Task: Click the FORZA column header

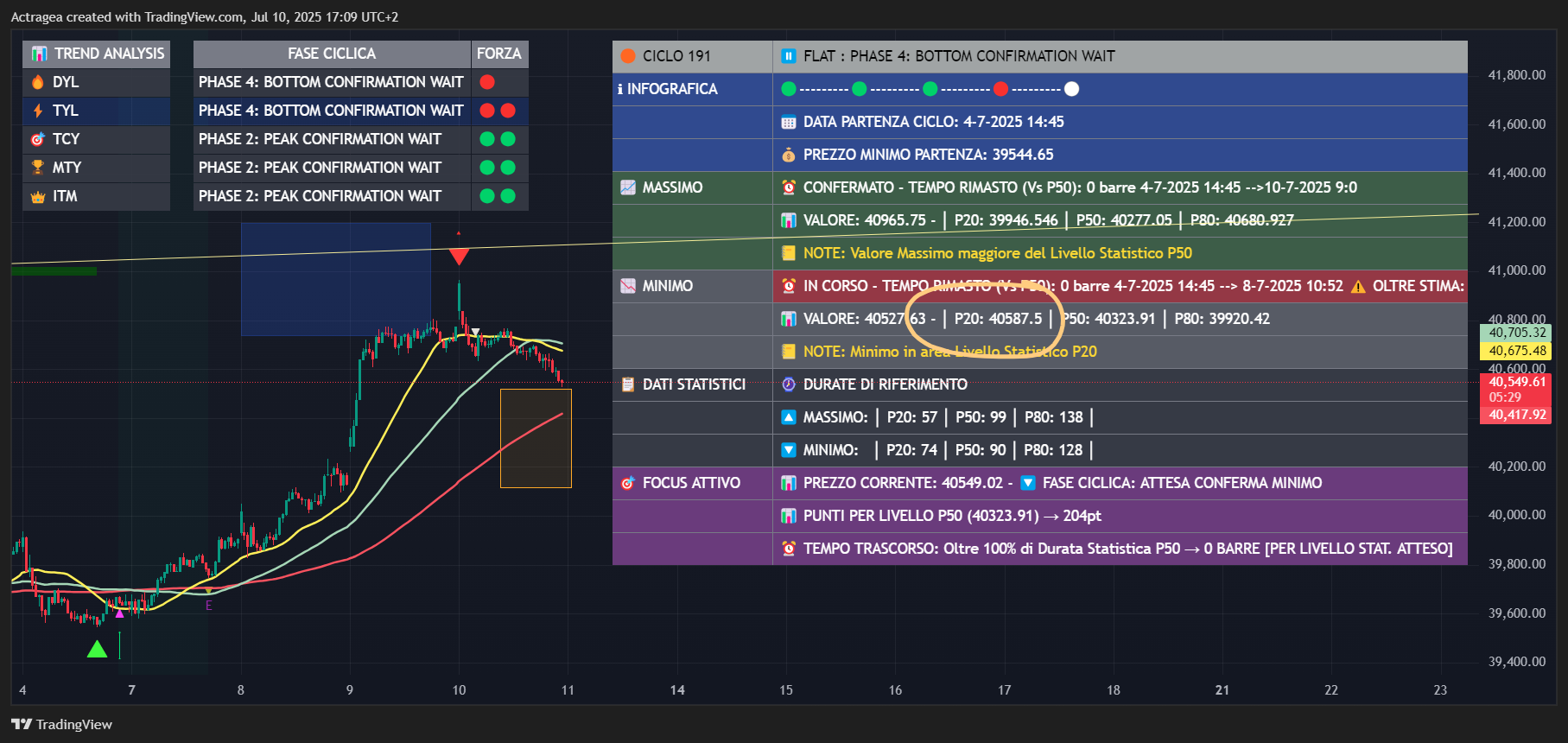Action: pos(499,54)
